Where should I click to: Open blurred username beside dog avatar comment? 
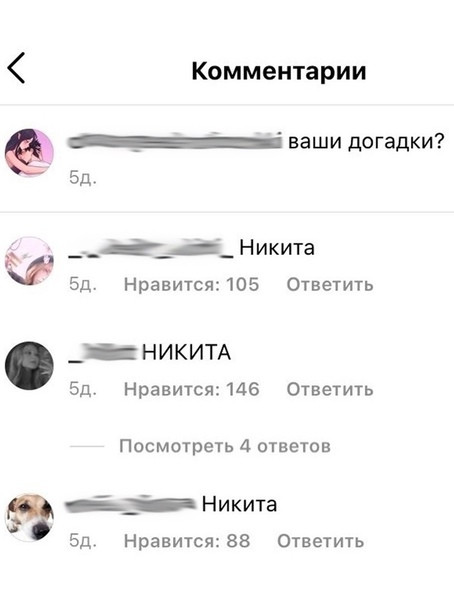(x=131, y=505)
